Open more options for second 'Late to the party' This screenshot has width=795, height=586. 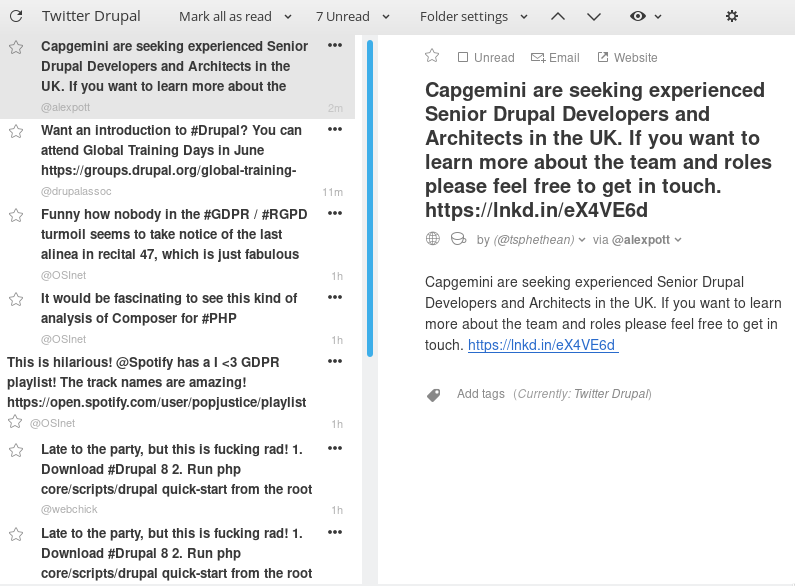pyautogui.click(x=335, y=533)
